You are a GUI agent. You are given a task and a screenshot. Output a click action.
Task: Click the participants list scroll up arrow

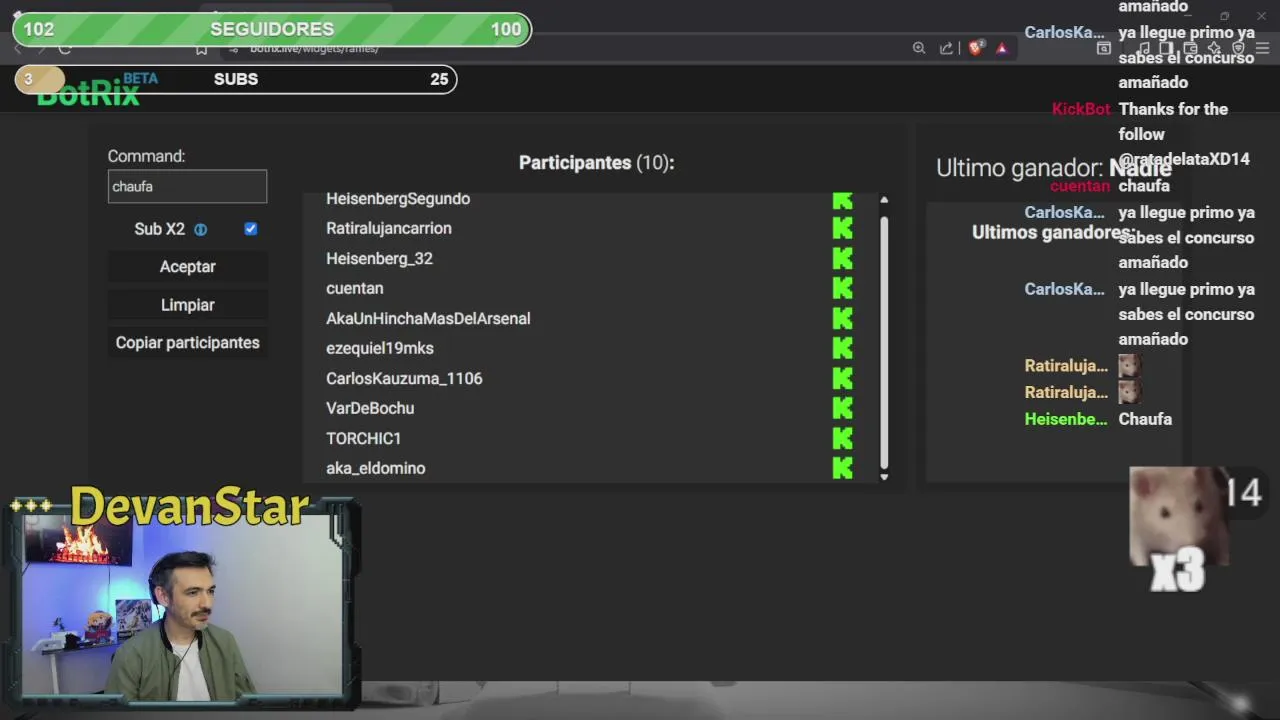884,200
